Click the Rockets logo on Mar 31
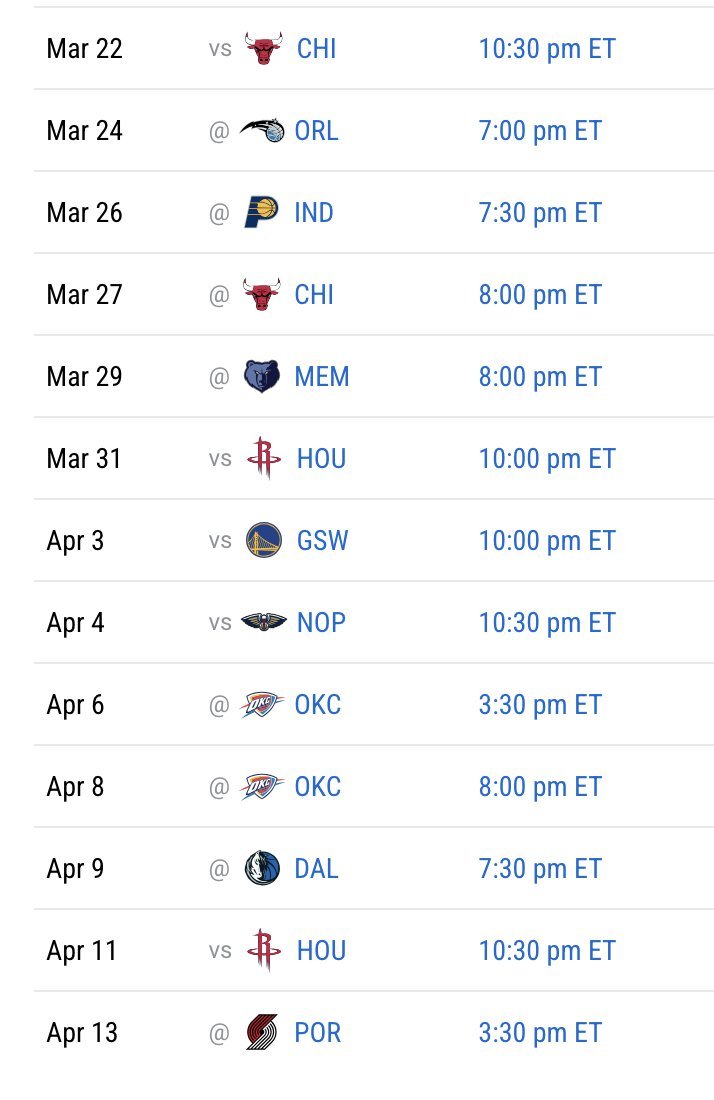This screenshot has height=1100, width=714. tap(264, 459)
